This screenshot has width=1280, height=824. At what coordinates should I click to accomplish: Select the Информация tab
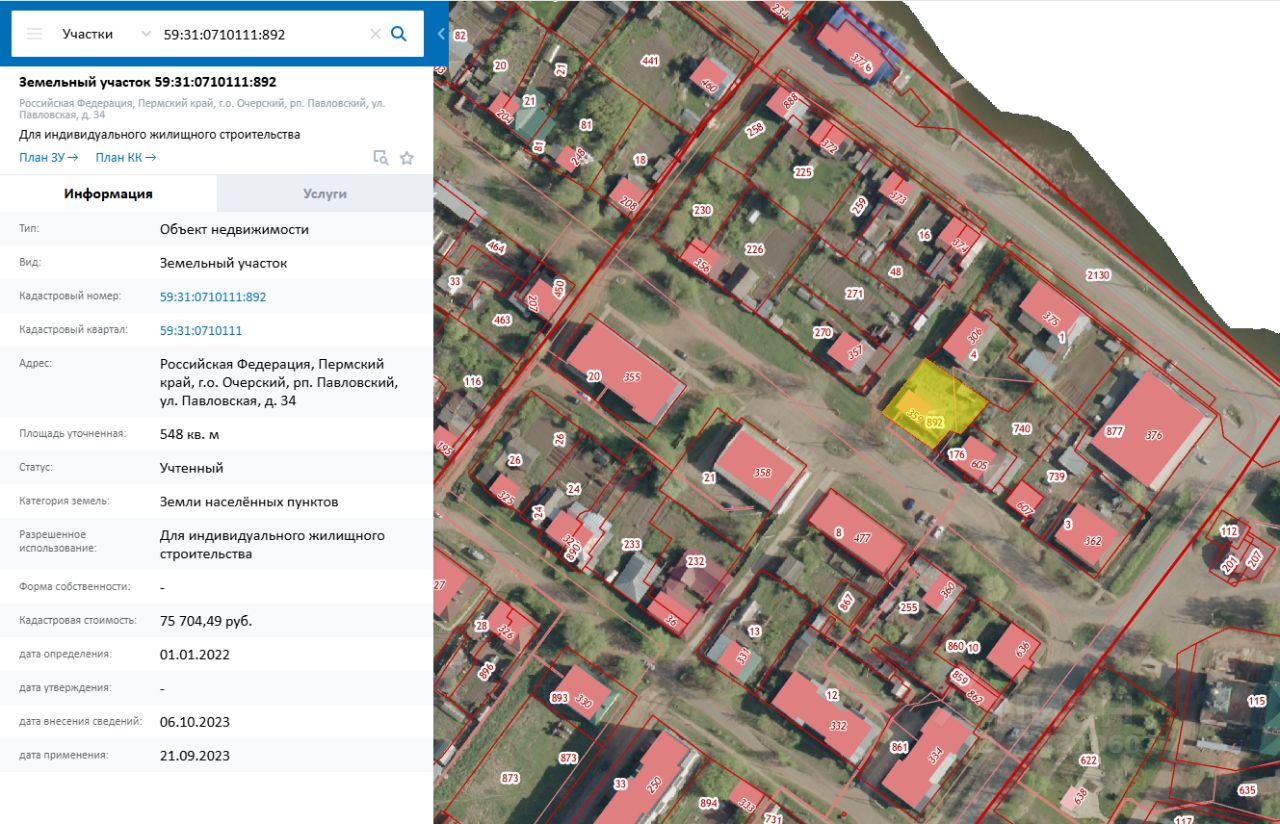click(108, 194)
